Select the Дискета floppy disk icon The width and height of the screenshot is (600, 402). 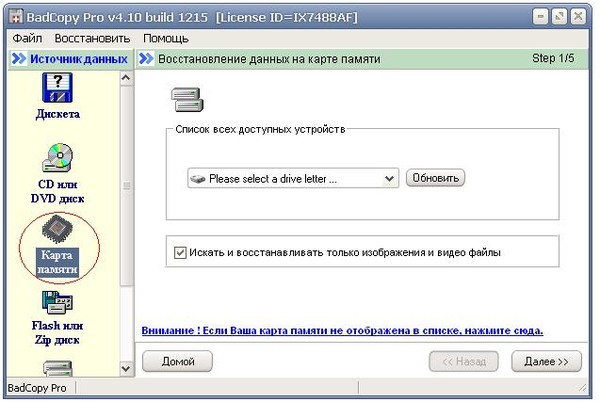(57, 88)
